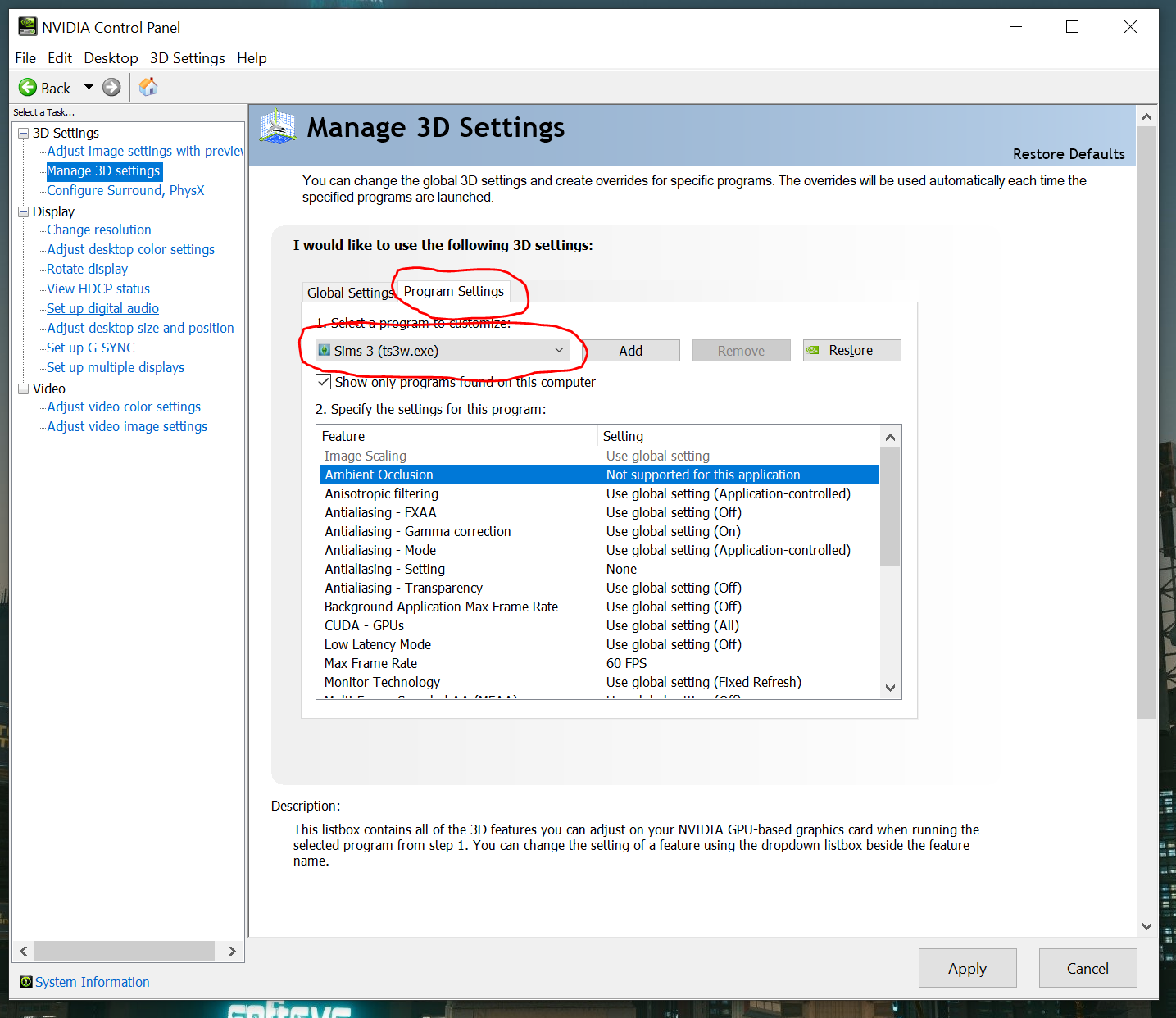This screenshot has height=1018, width=1176.
Task: Click the feature list scroll down arrow
Action: tap(890, 689)
